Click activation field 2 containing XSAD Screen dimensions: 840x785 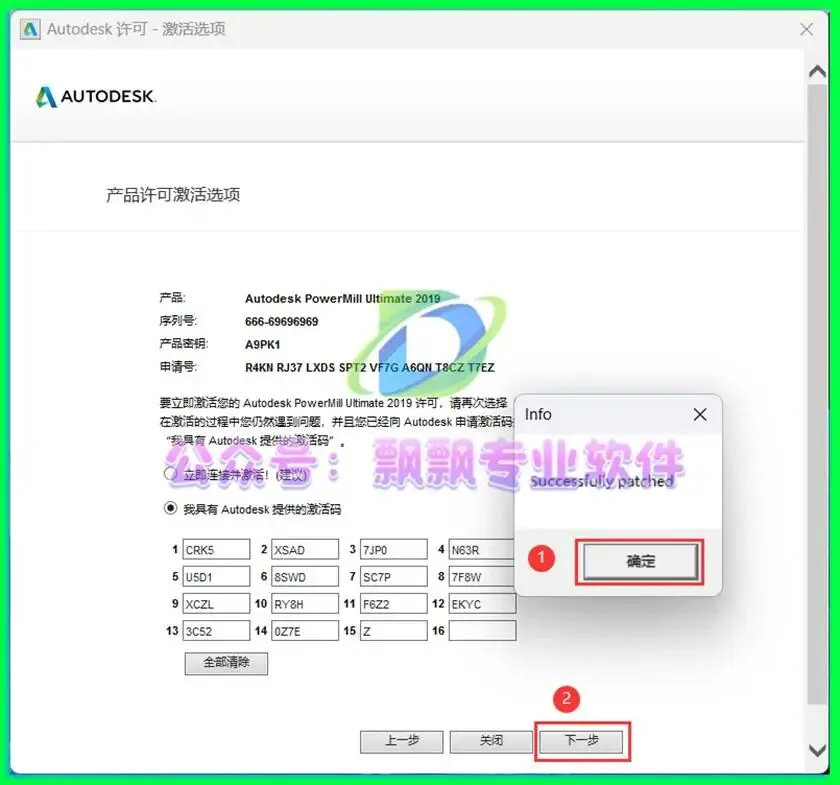(x=305, y=549)
